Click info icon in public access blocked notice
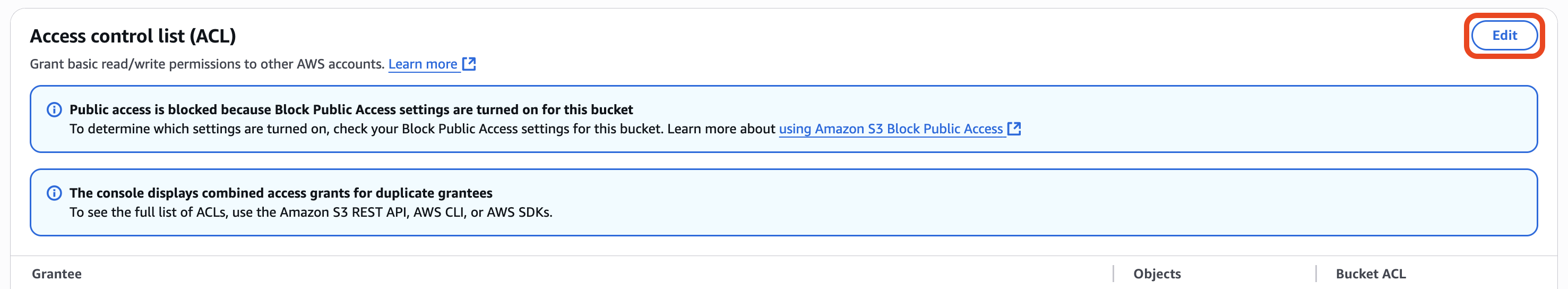 tap(54, 110)
